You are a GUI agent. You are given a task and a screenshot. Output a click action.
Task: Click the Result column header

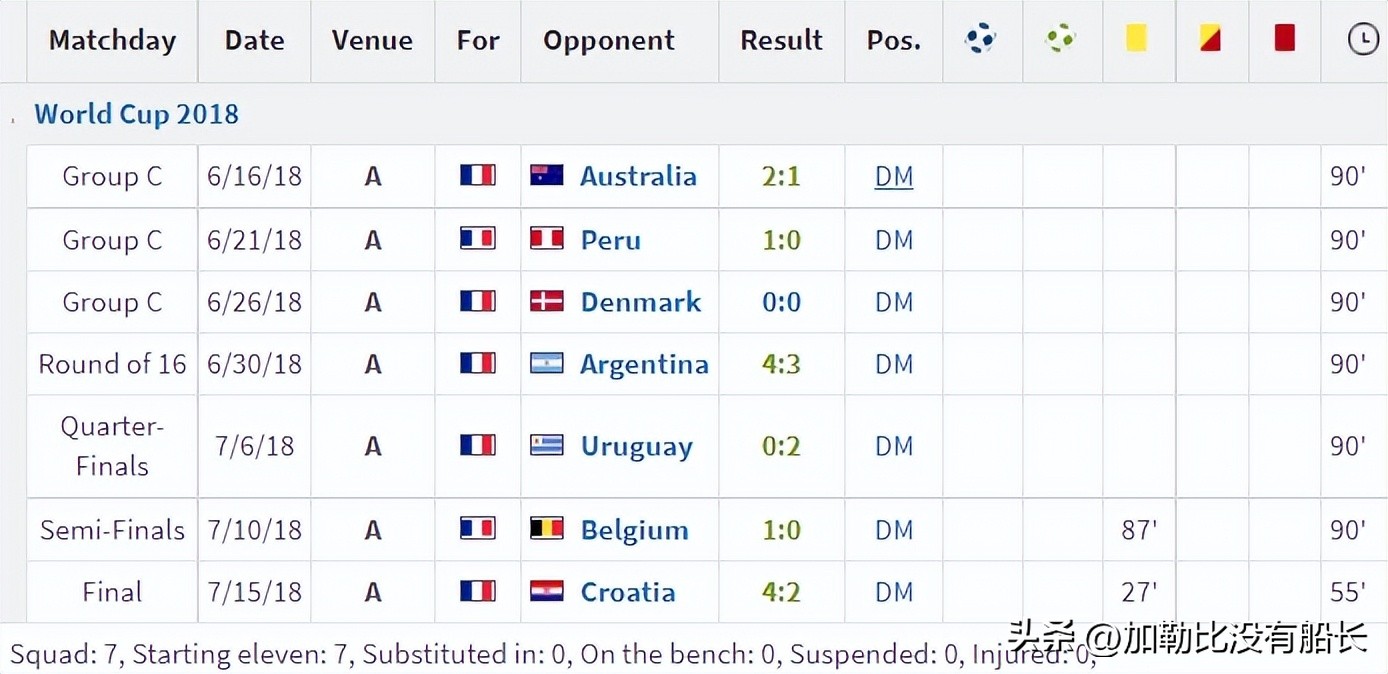[781, 40]
